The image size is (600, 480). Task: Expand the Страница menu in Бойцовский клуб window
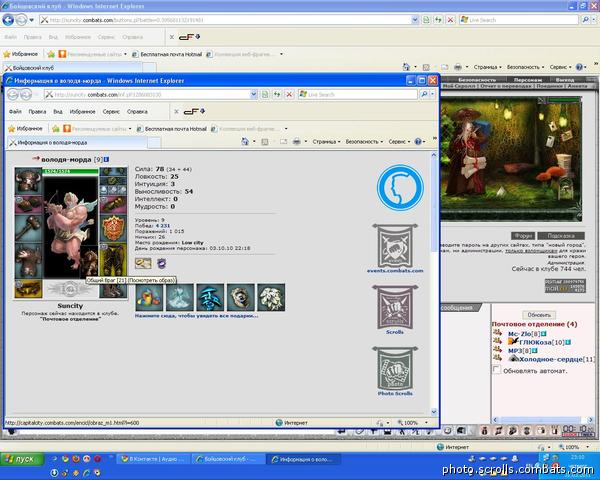tap(487, 67)
